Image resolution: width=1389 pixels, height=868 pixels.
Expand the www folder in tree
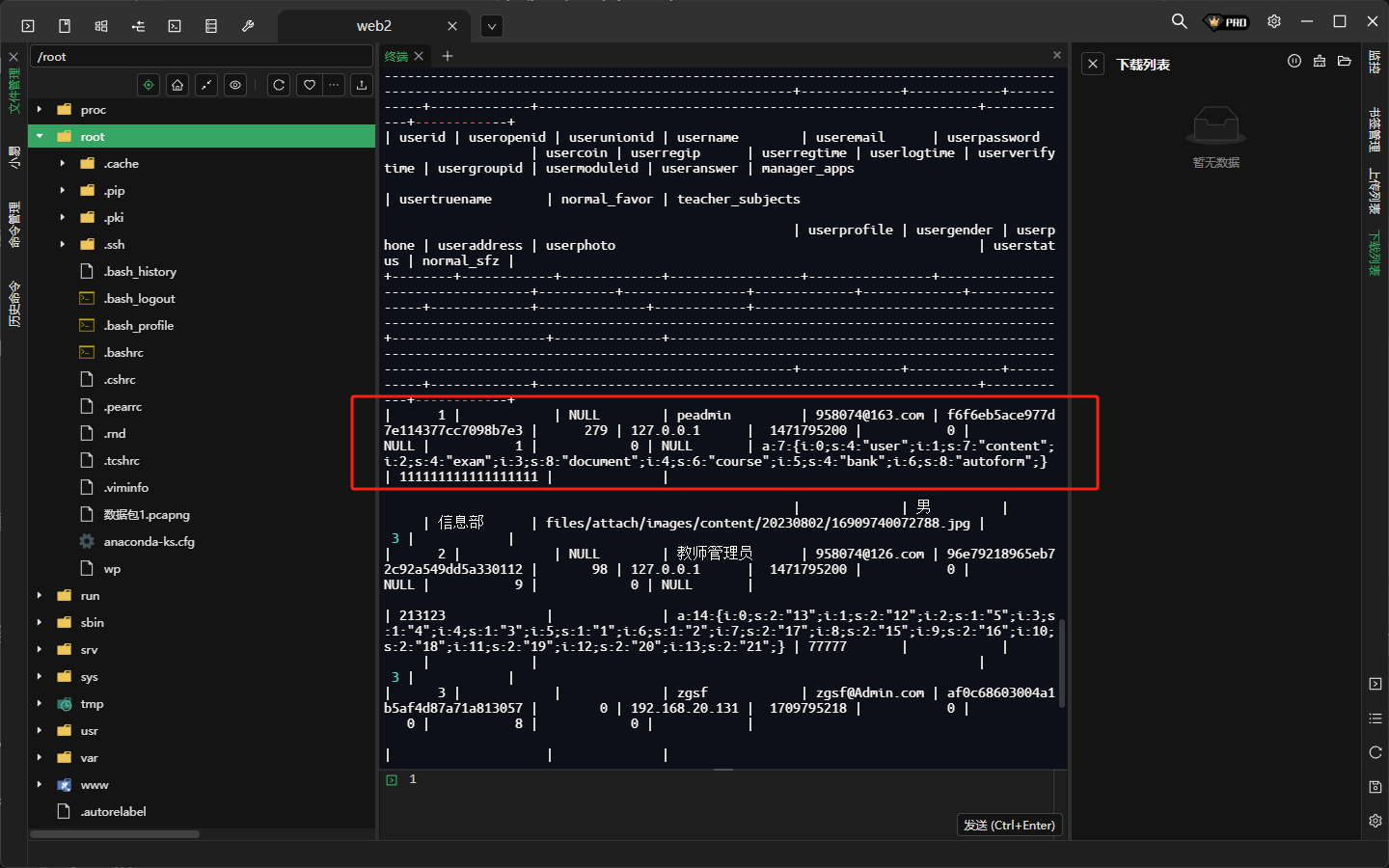click(40, 785)
